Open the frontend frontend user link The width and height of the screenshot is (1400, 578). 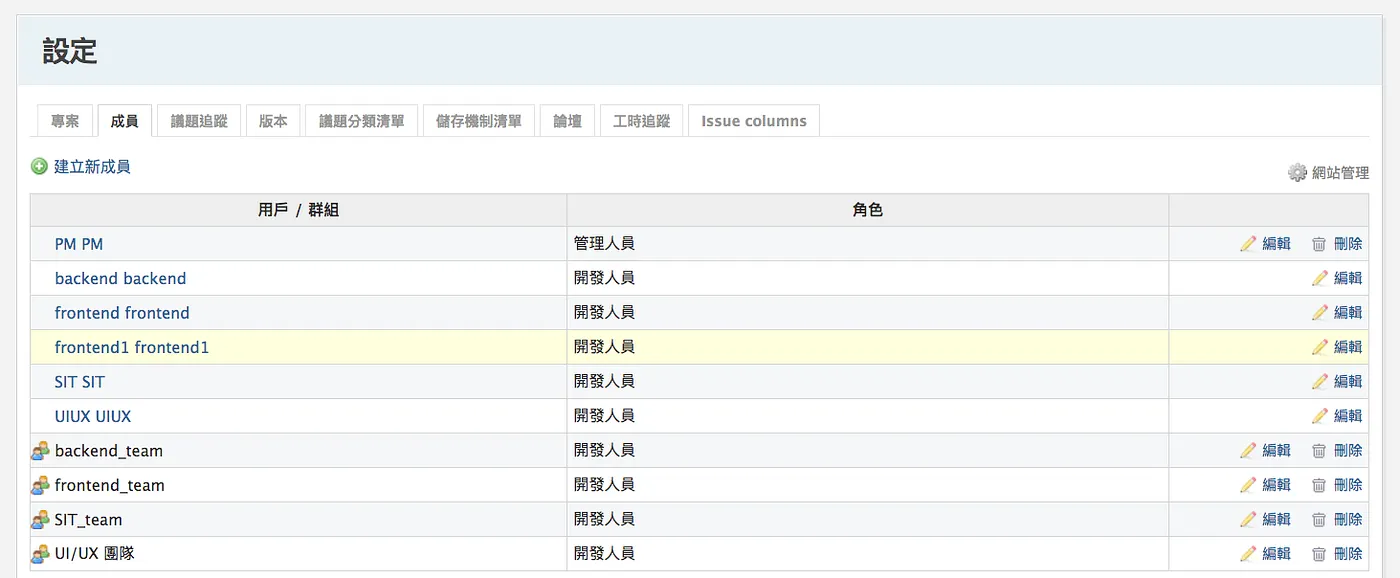pos(122,313)
